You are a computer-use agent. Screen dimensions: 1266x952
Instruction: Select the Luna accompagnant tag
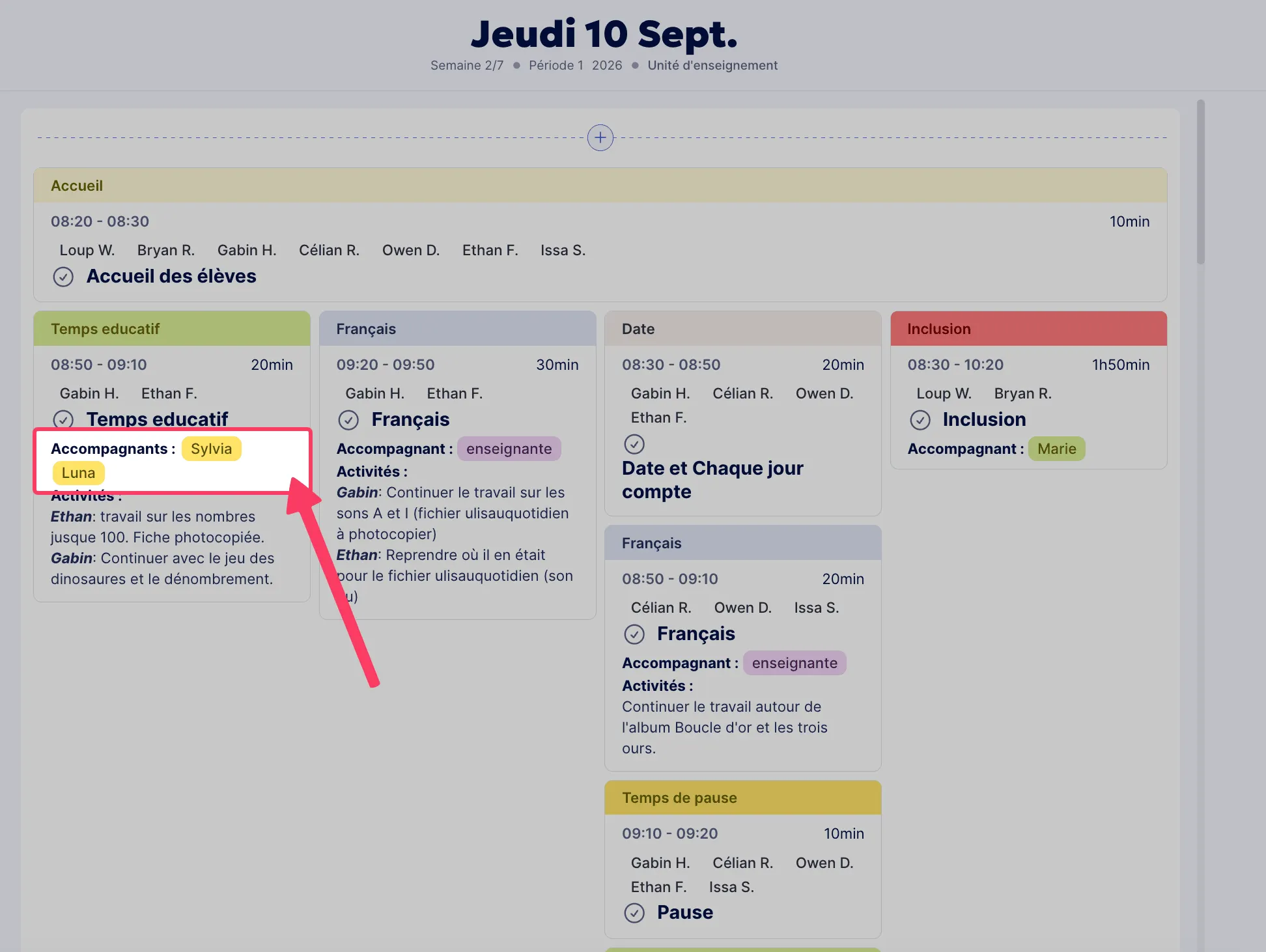pyautogui.click(x=78, y=473)
